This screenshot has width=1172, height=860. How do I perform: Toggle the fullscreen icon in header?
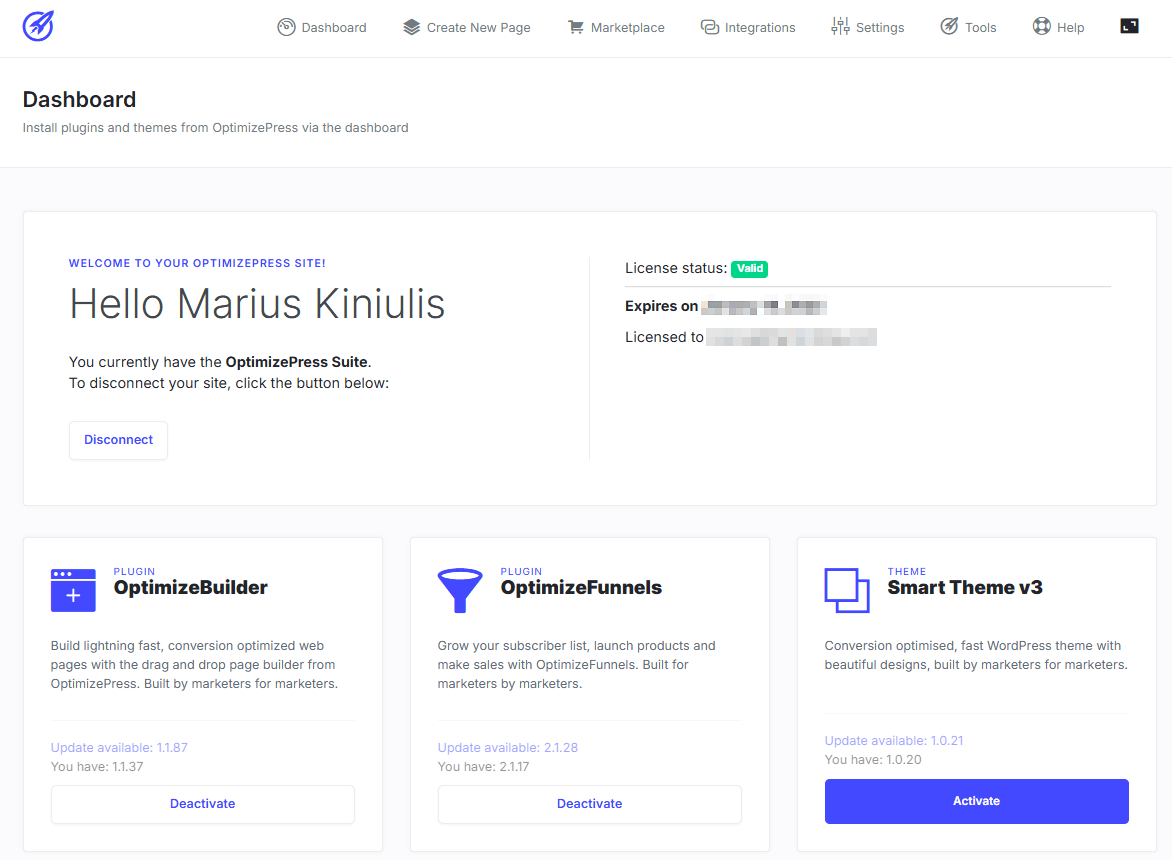coord(1129,26)
